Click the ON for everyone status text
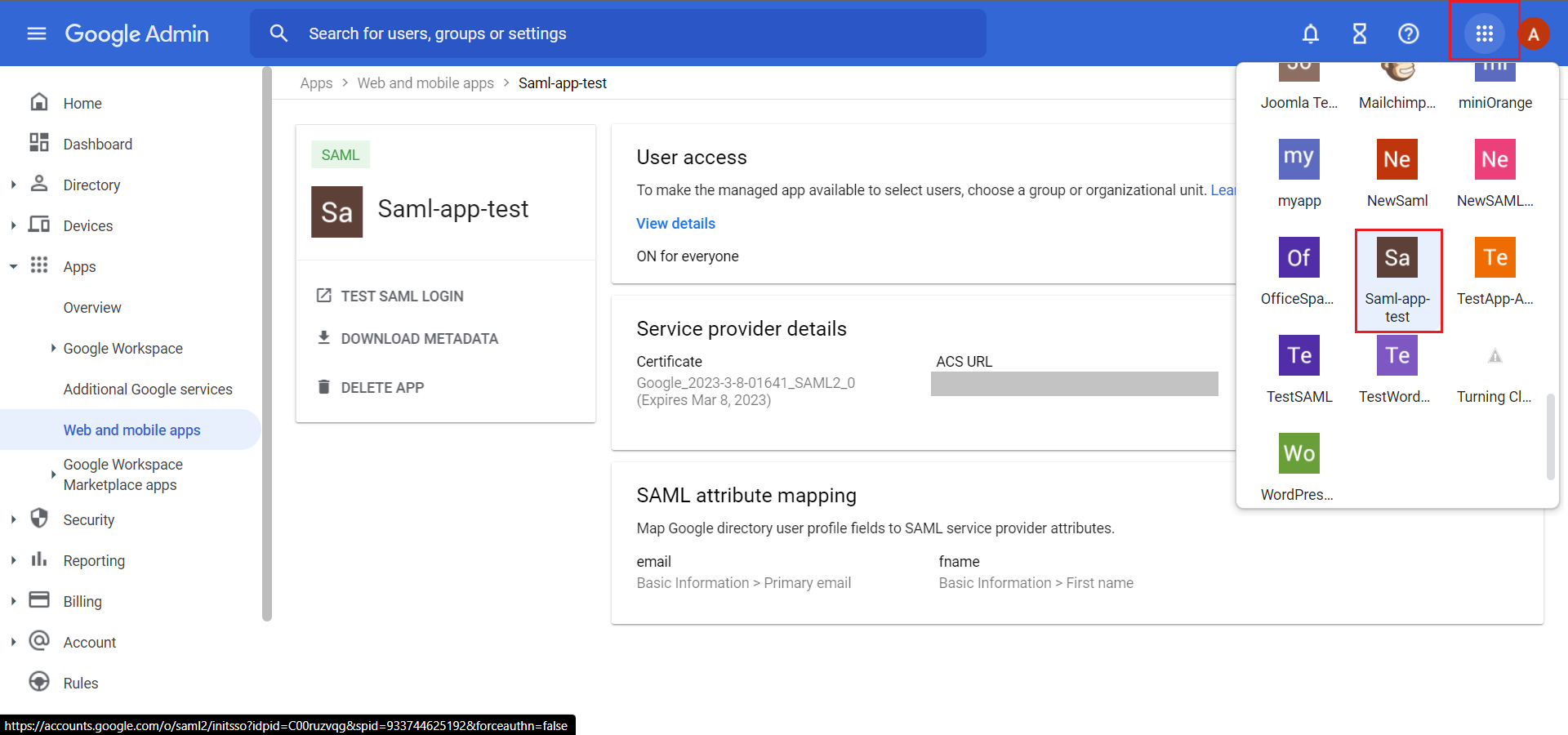 688,256
